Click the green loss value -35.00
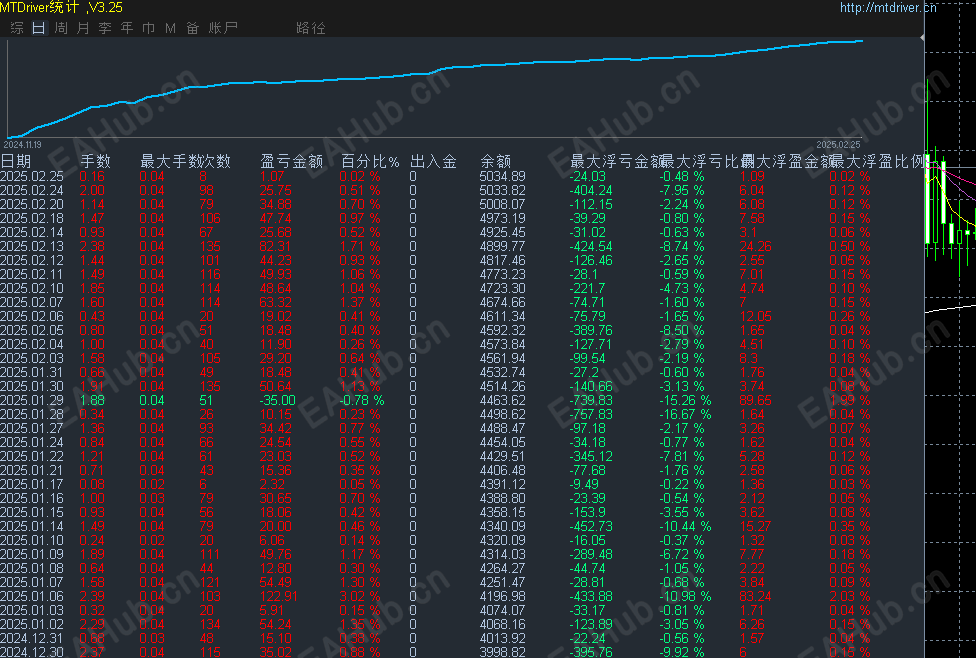This screenshot has height=658, width=976. 278,401
